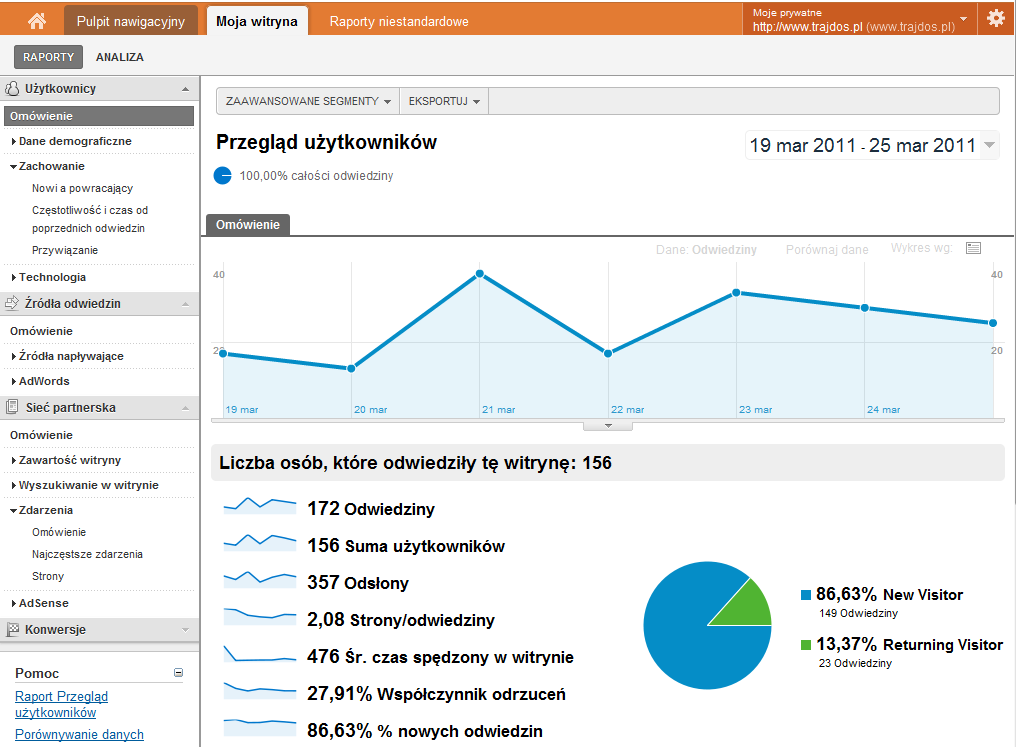The image size is (1016, 747).
Task: Expand the Technologia tree item
Action: pyautogui.click(x=52, y=277)
